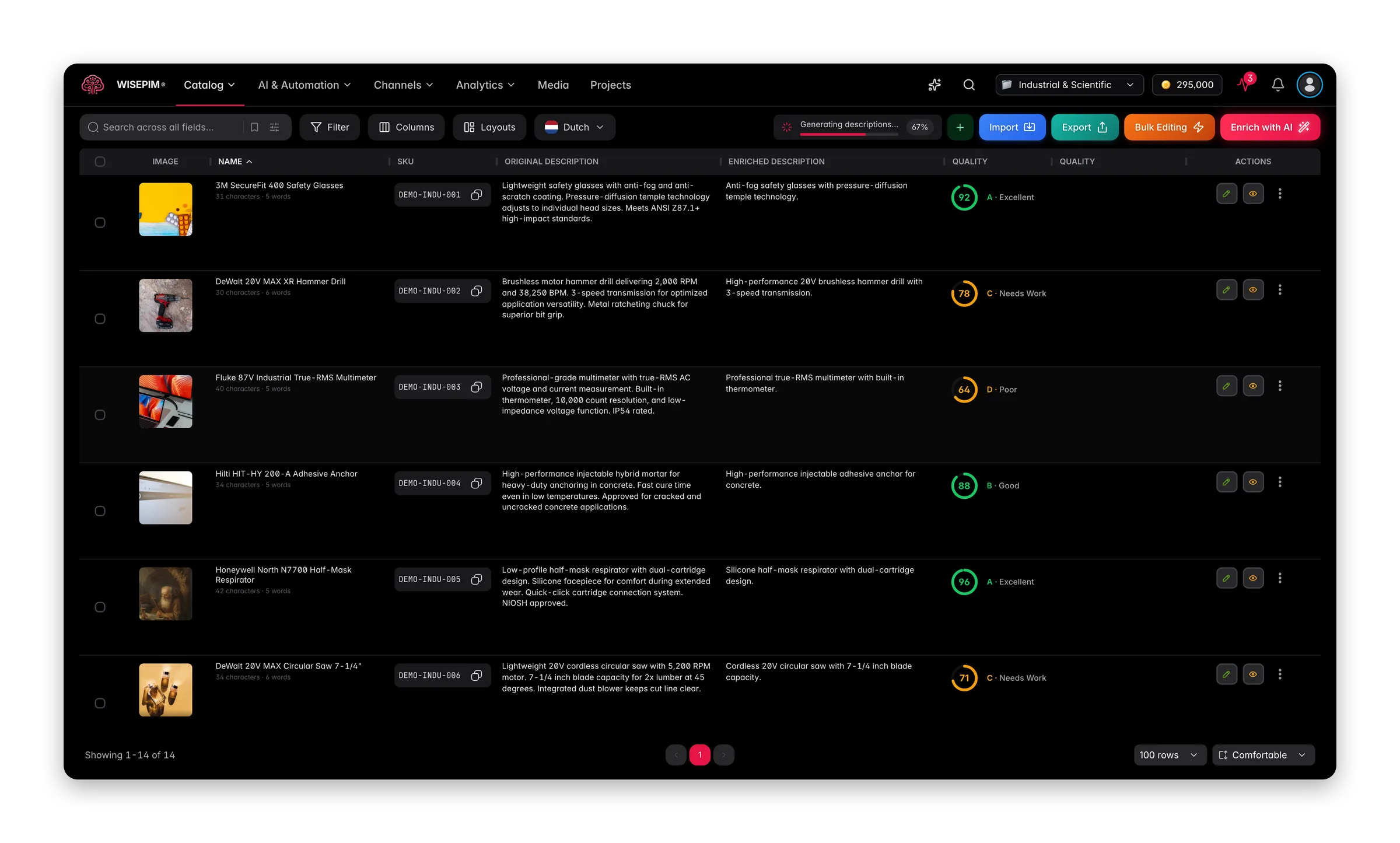Edit the Hilti HIT-HY 200-A row

(1227, 482)
